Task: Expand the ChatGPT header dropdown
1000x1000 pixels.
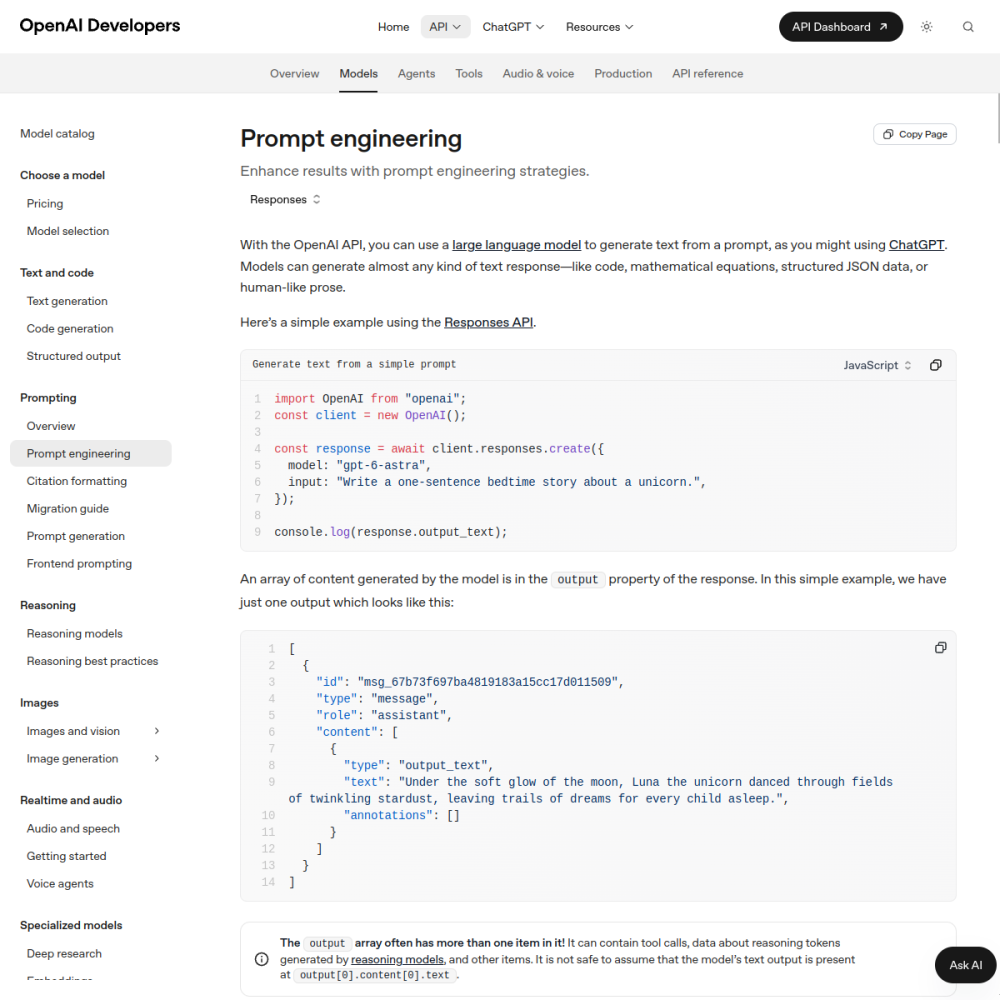Action: (513, 27)
